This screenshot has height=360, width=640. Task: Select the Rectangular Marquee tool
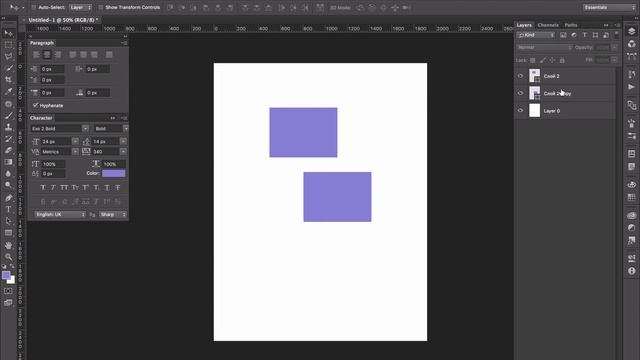[9, 45]
